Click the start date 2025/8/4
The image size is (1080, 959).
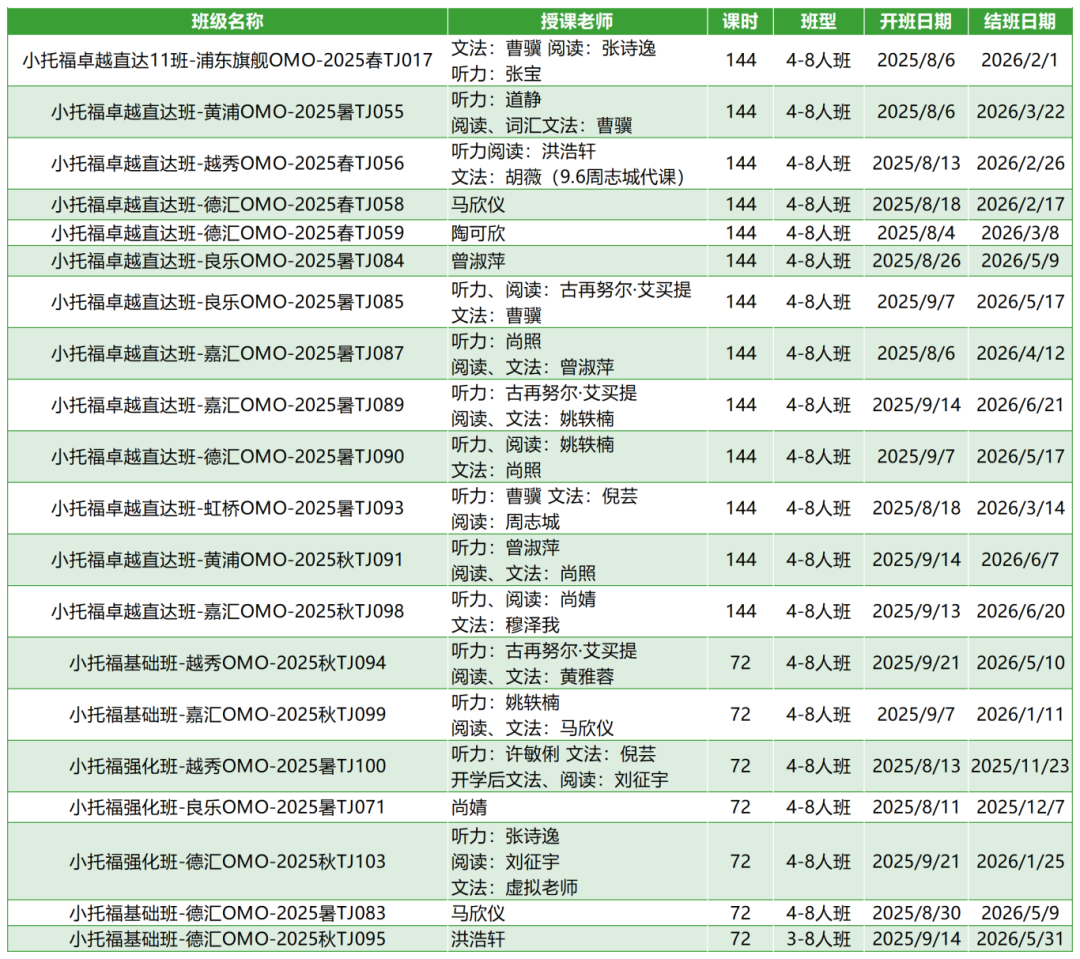point(915,233)
